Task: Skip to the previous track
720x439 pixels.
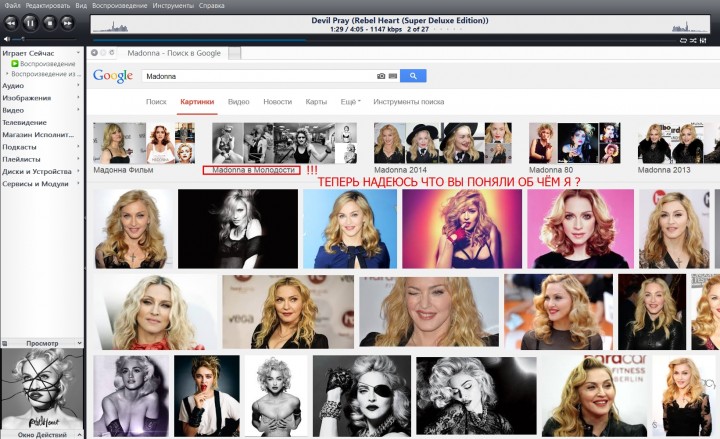Action: coord(11,23)
